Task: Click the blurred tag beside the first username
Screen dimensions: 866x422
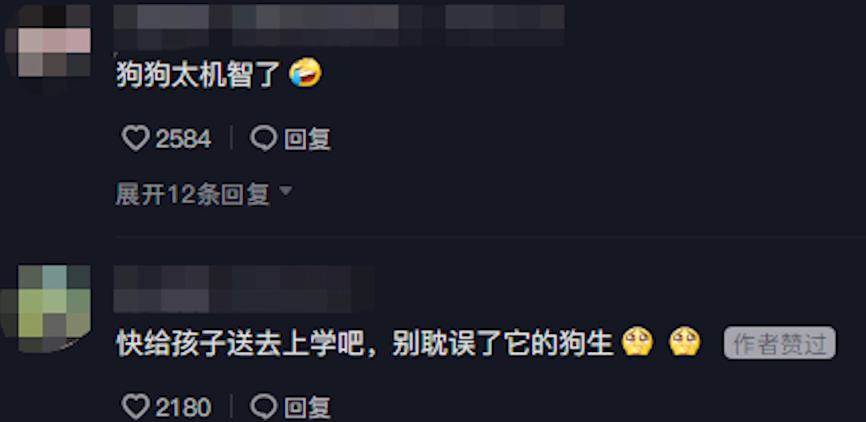Action: pyautogui.click(x=504, y=25)
